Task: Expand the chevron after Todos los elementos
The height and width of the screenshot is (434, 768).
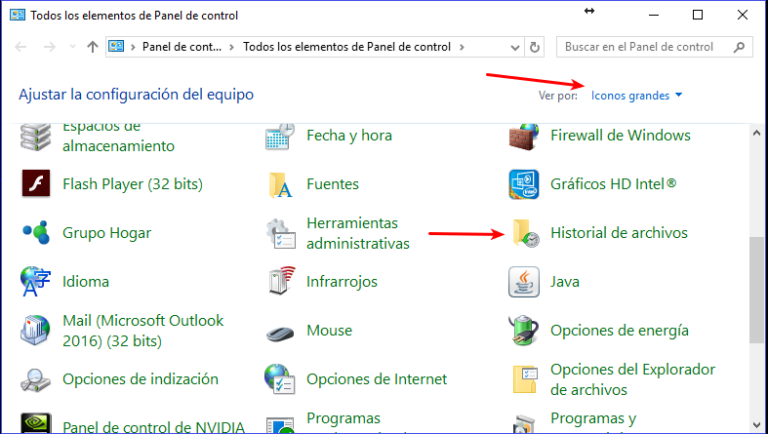Action: tap(462, 47)
